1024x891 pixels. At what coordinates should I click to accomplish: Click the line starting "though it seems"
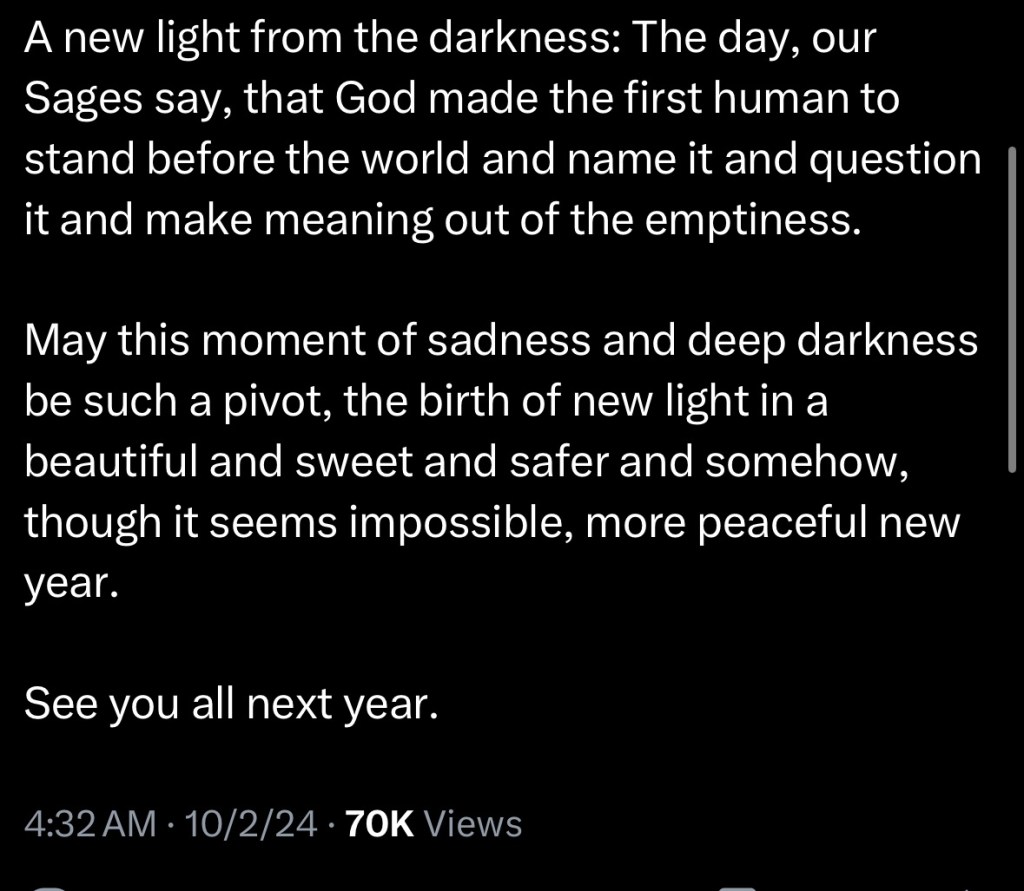[x=491, y=522]
